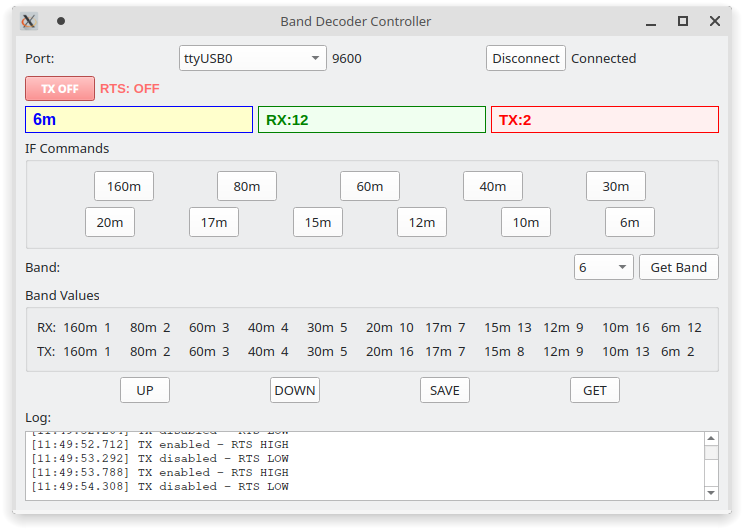This screenshot has height=530, width=744.
Task: Choose the 20m band button
Action: 110,222
